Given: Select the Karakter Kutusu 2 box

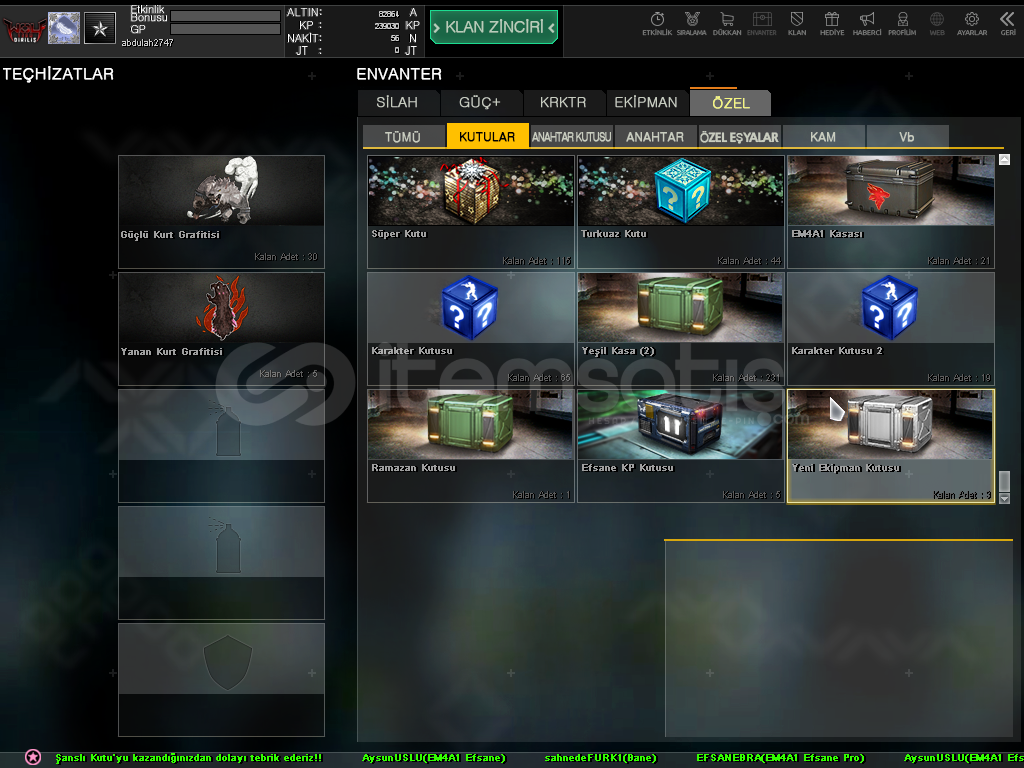Looking at the screenshot, I should pyautogui.click(x=891, y=328).
